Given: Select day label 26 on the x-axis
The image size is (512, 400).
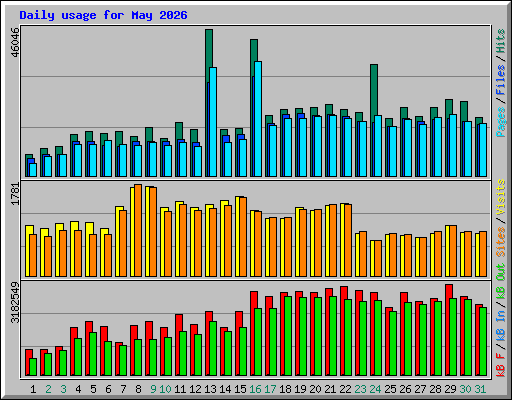Looking at the screenshot, I should click(x=405, y=389).
